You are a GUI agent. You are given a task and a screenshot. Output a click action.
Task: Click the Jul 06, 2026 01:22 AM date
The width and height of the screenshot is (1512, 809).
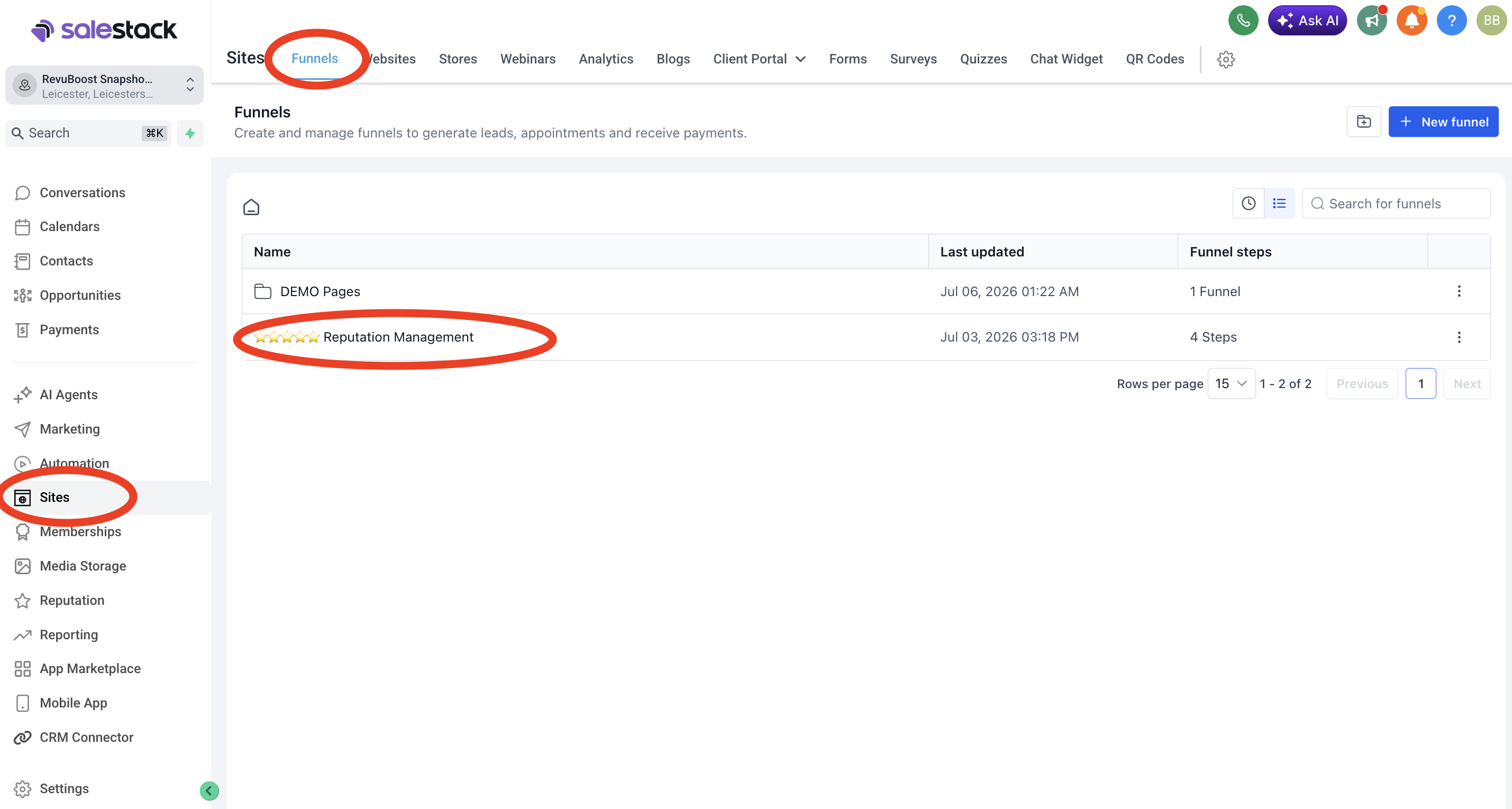tap(1009, 291)
